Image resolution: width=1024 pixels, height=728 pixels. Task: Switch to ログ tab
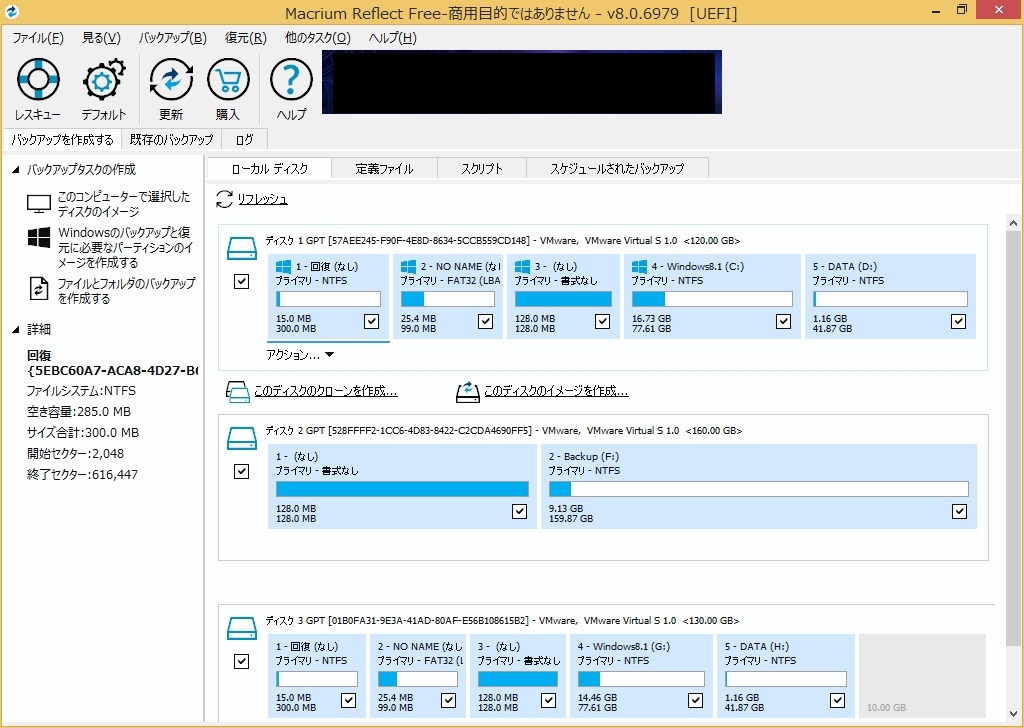[245, 140]
